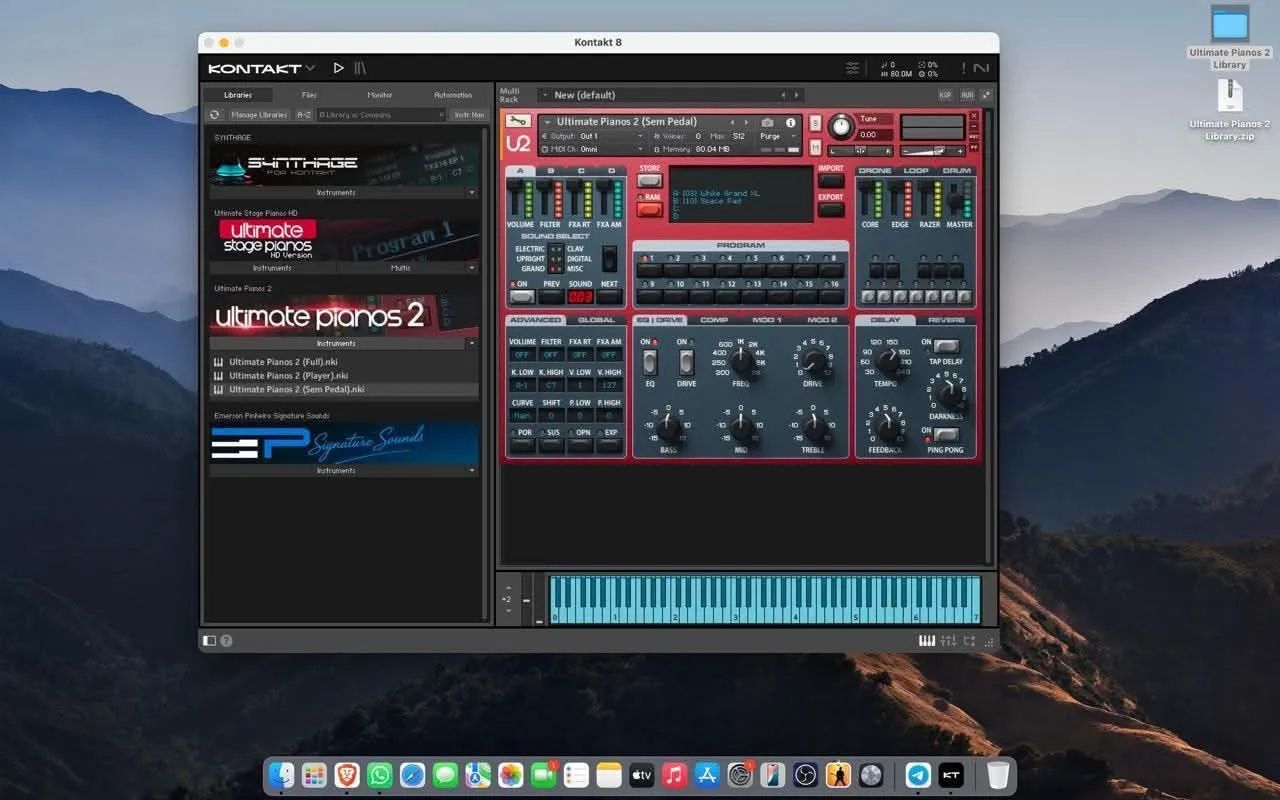Click the Instr Nav button

click(469, 115)
